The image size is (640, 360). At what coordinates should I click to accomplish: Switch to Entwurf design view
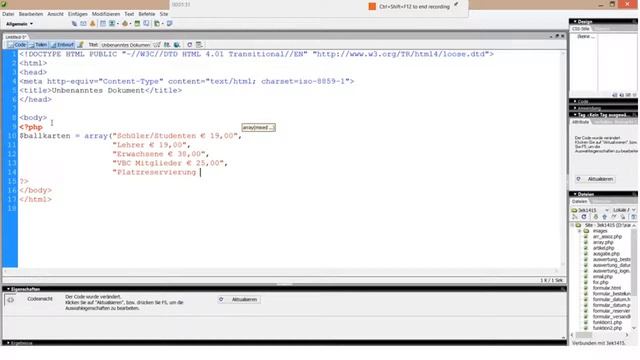(x=62, y=45)
